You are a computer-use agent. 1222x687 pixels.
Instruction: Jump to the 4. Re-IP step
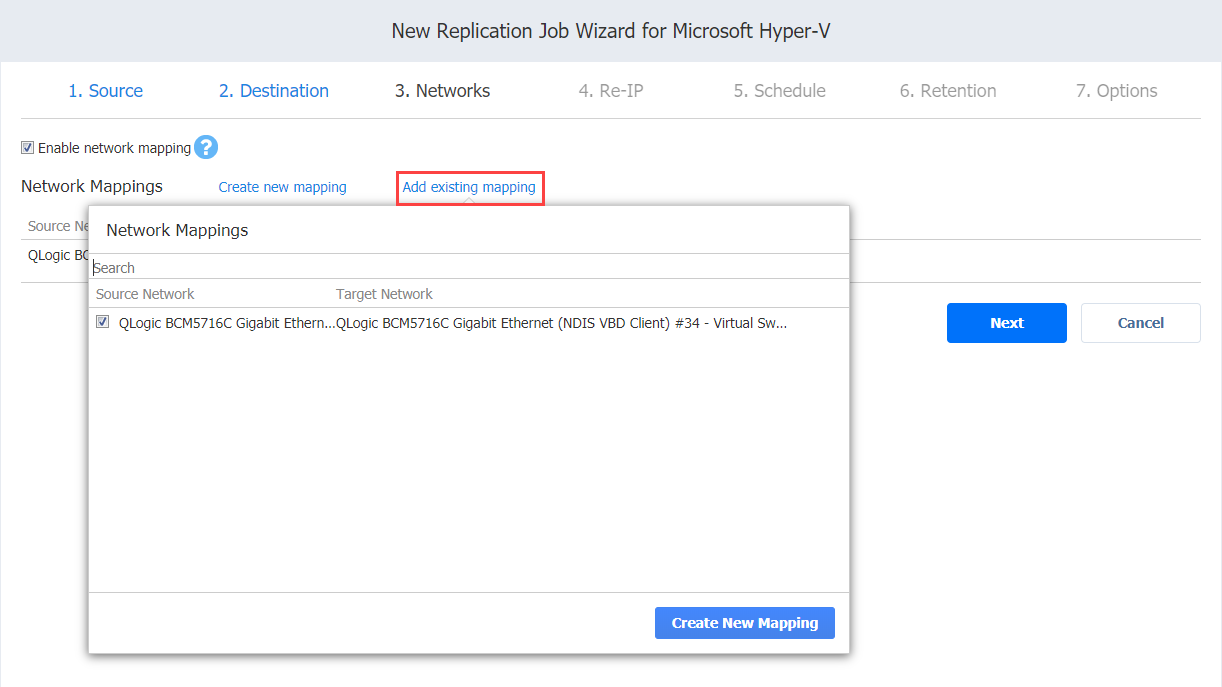coord(610,91)
